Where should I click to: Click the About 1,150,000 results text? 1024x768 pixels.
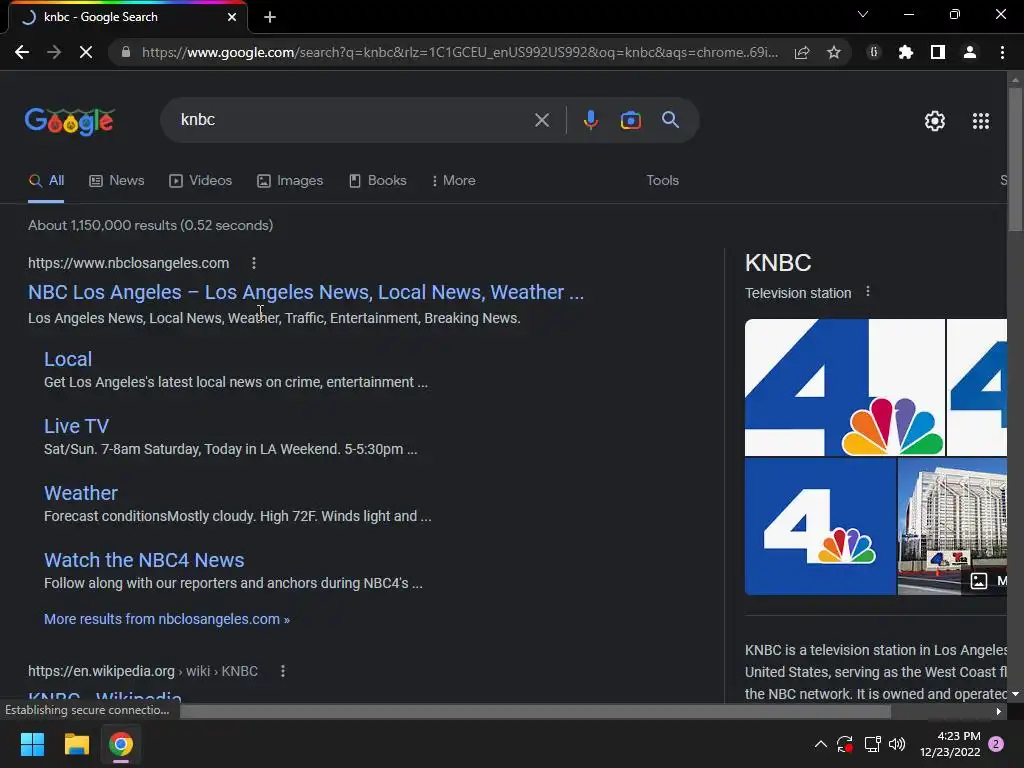point(151,225)
